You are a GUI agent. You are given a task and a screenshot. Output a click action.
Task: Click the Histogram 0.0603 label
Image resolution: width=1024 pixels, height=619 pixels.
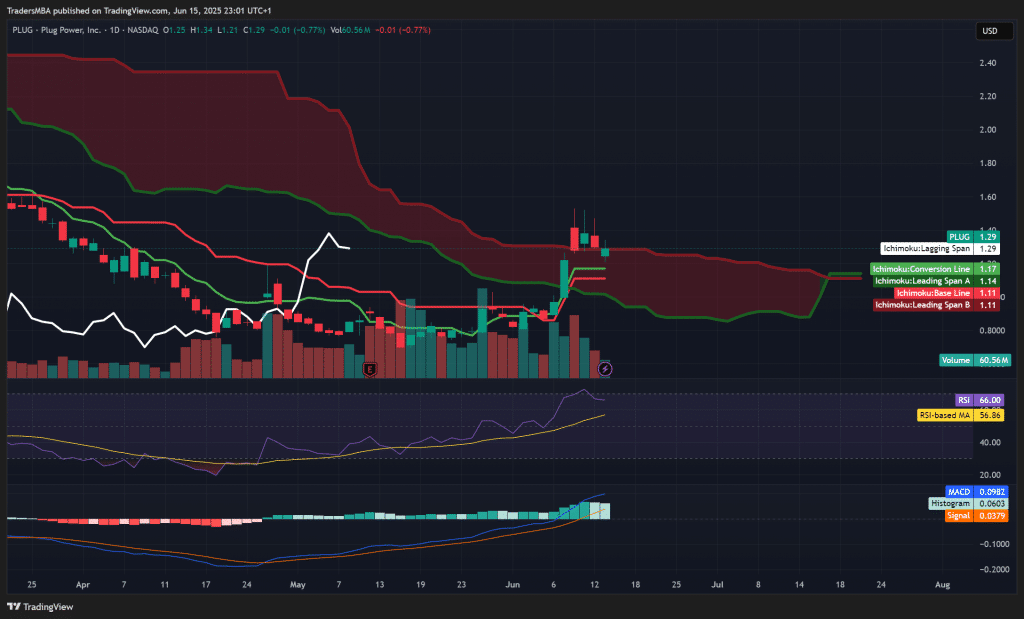(x=967, y=505)
